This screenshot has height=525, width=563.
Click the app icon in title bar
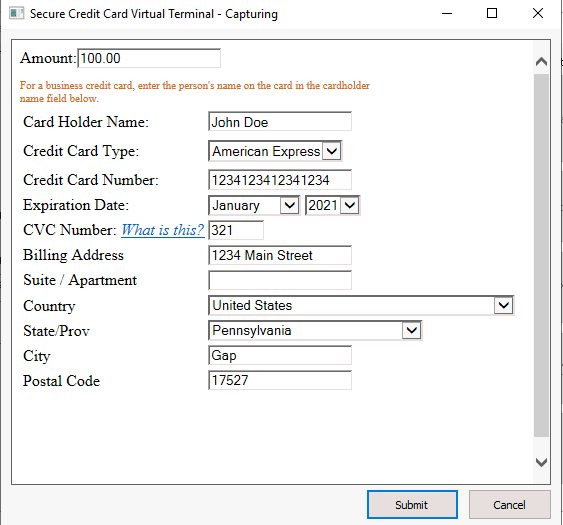pyautogui.click(x=16, y=14)
